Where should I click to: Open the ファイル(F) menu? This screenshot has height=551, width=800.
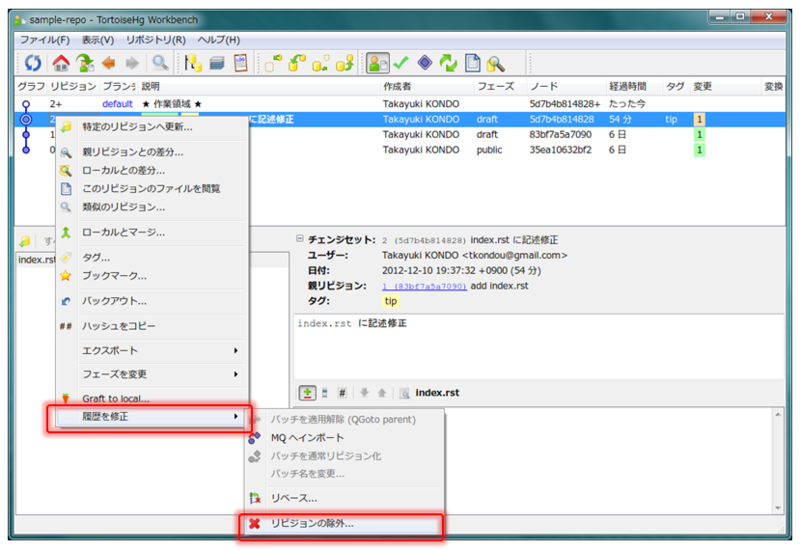point(45,40)
